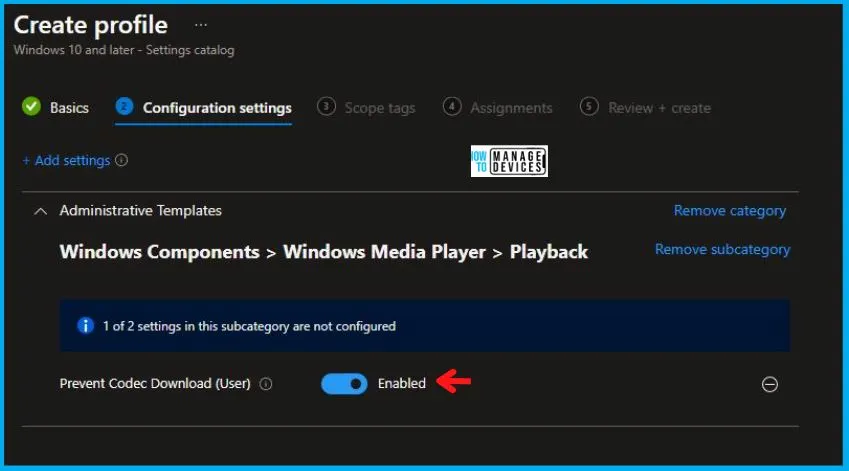Click the info icon next to Add settings
This screenshot has width=849, height=471.
(x=121, y=160)
